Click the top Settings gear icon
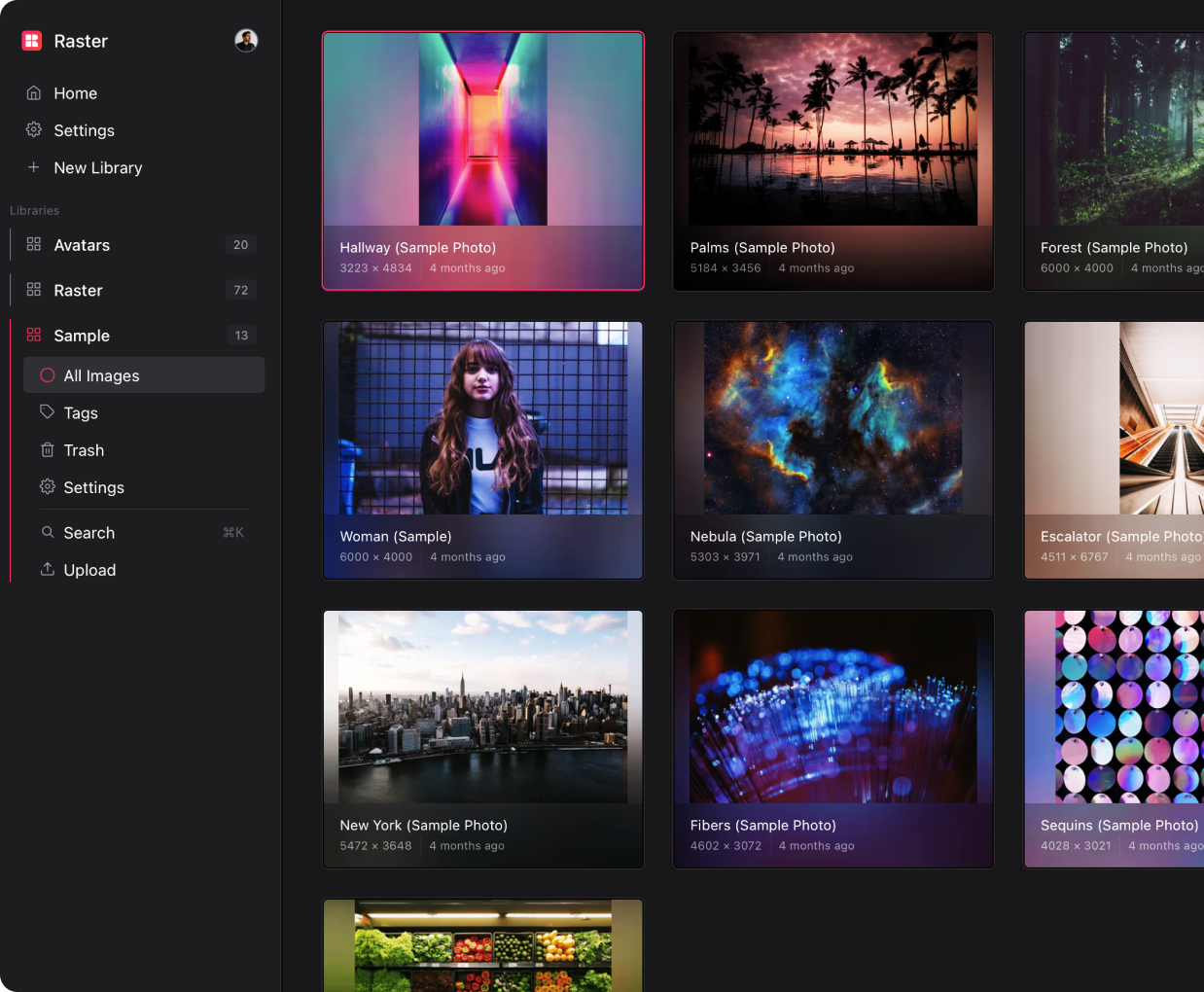Viewport: 1204px width, 992px height. (x=34, y=130)
